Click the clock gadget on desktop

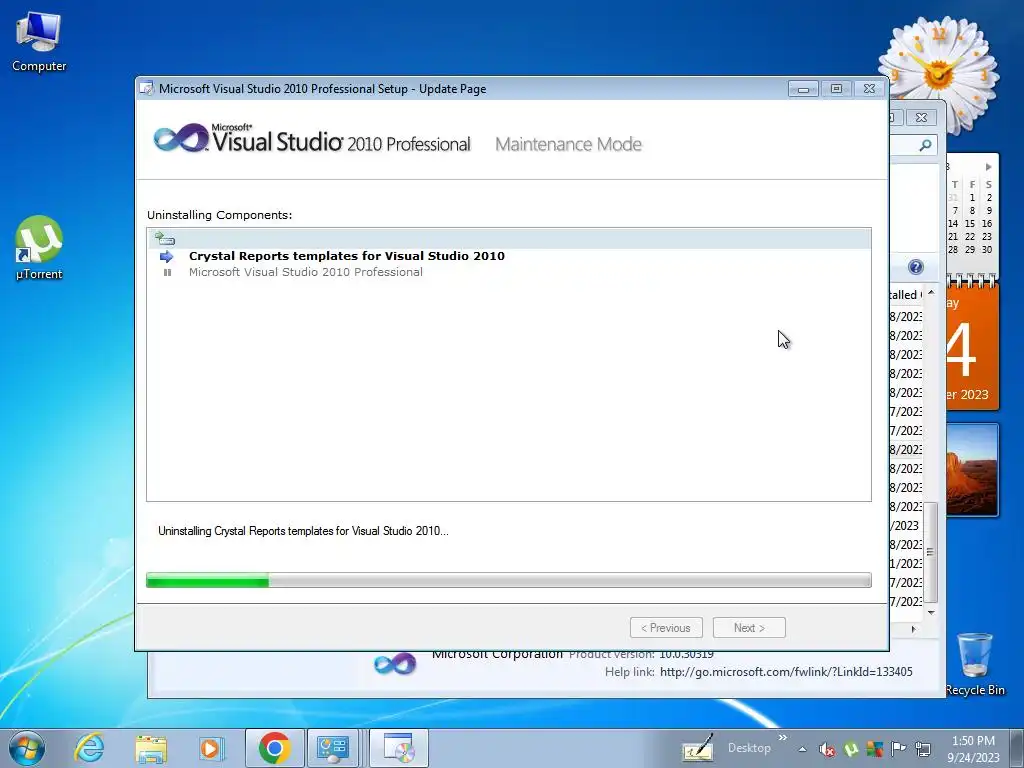click(938, 73)
